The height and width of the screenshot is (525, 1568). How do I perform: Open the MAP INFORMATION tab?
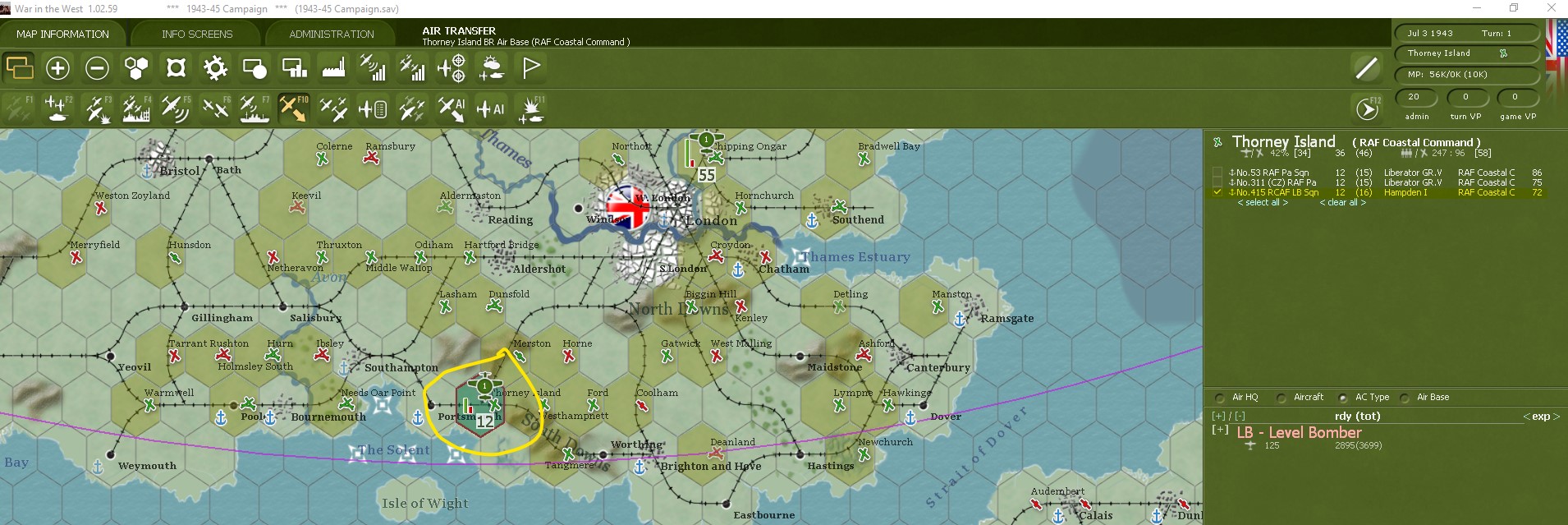(62, 34)
